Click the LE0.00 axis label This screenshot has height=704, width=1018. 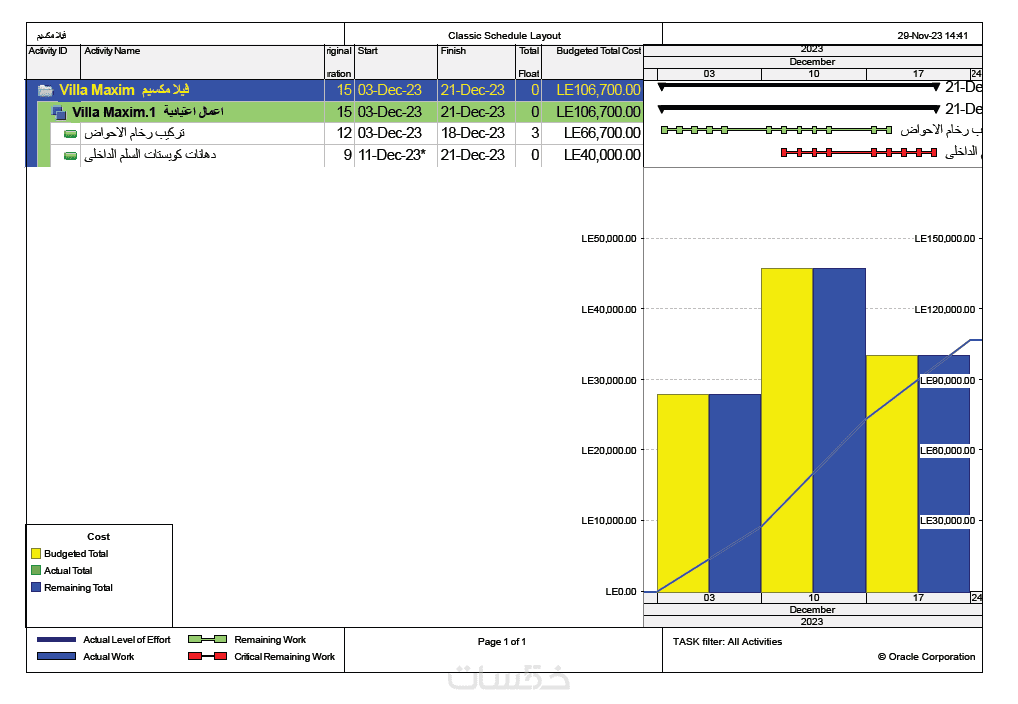621,592
